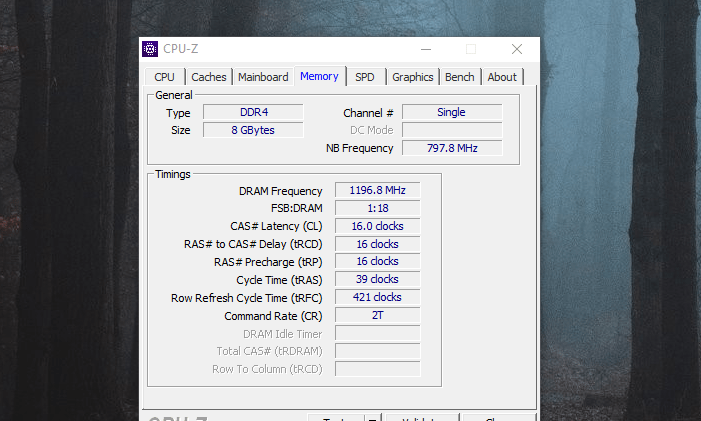Click the CPU-Z application icon in title bar
701x421 pixels.
click(150, 49)
